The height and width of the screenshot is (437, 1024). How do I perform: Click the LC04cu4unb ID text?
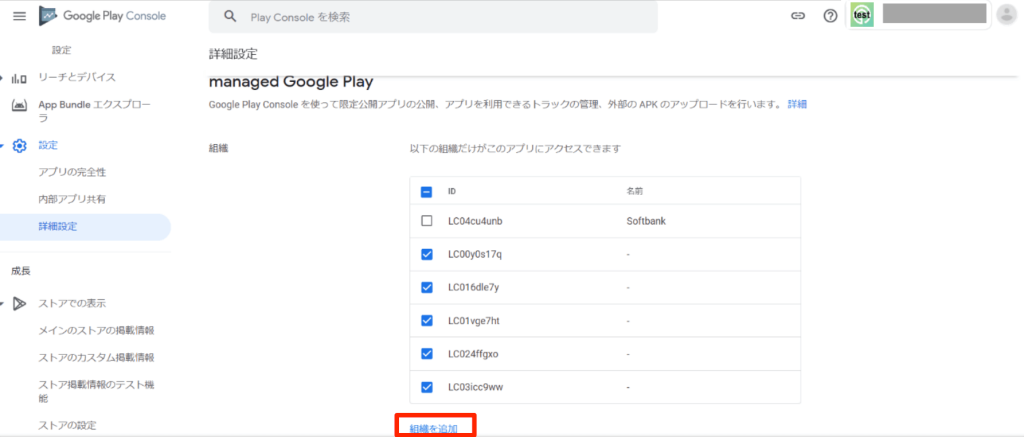(x=475, y=221)
